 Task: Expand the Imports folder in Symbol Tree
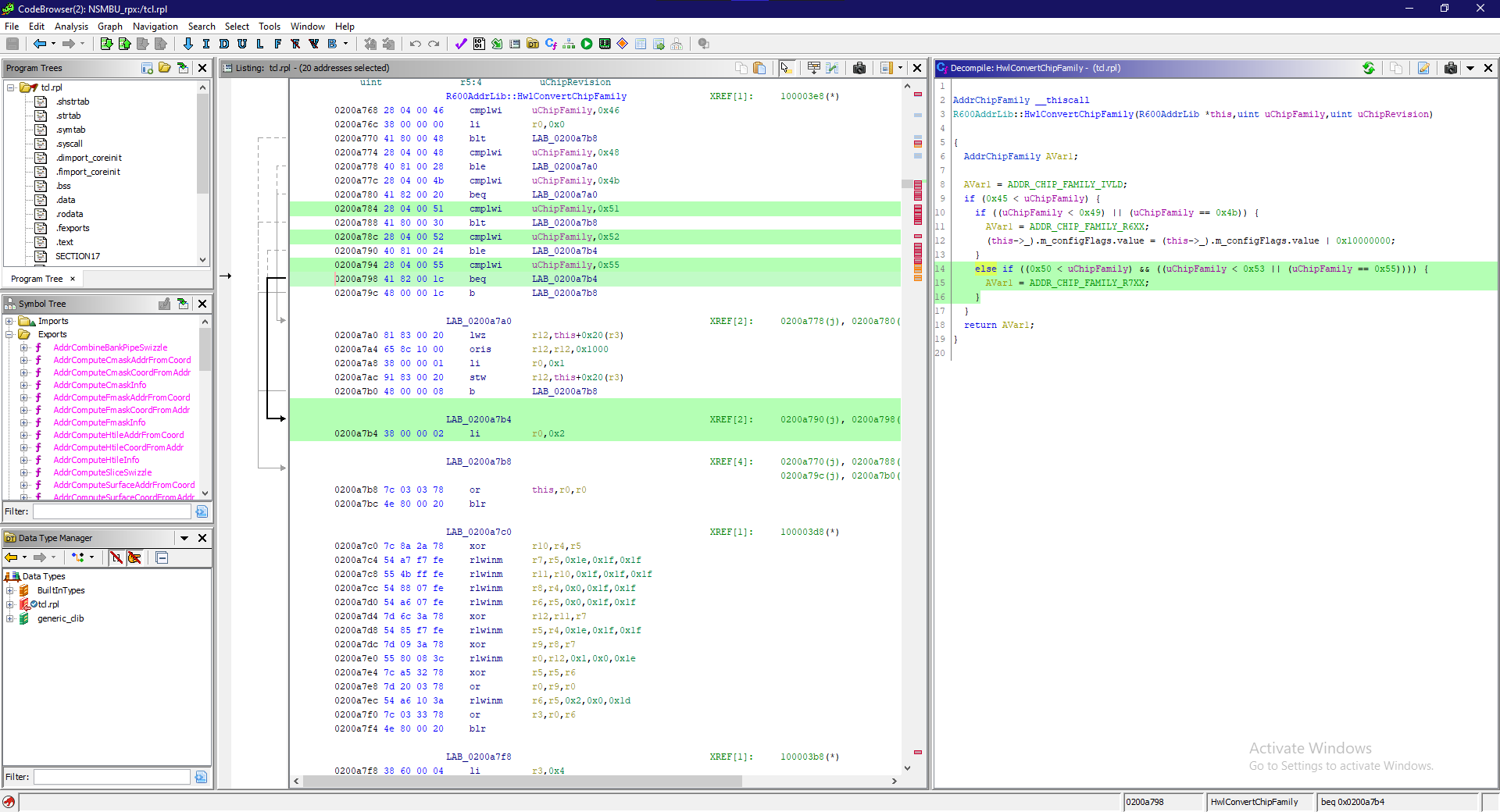pyautogui.click(x=9, y=322)
